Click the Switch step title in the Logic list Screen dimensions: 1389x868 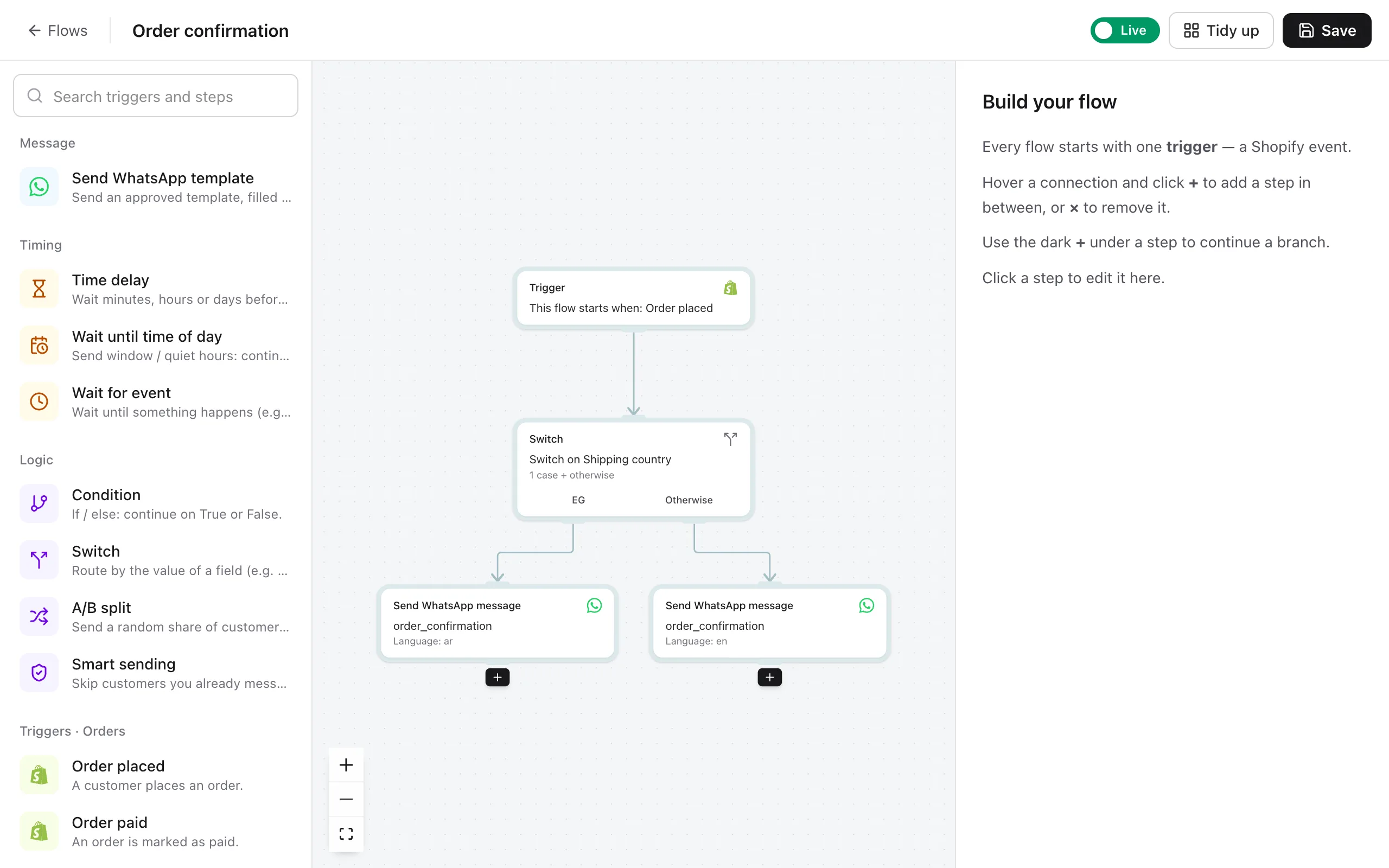click(96, 551)
